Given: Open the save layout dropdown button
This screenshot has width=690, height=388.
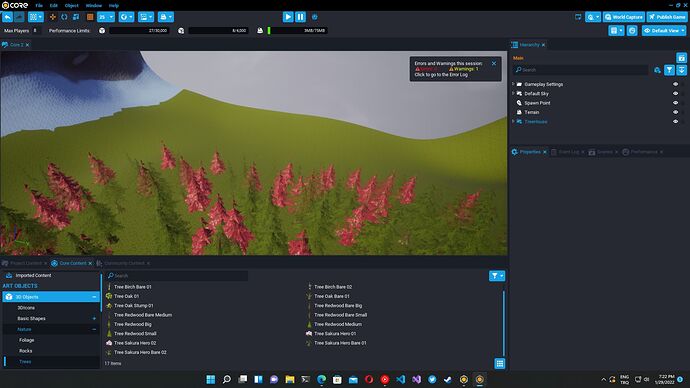Looking at the screenshot, I should (x=616, y=30).
